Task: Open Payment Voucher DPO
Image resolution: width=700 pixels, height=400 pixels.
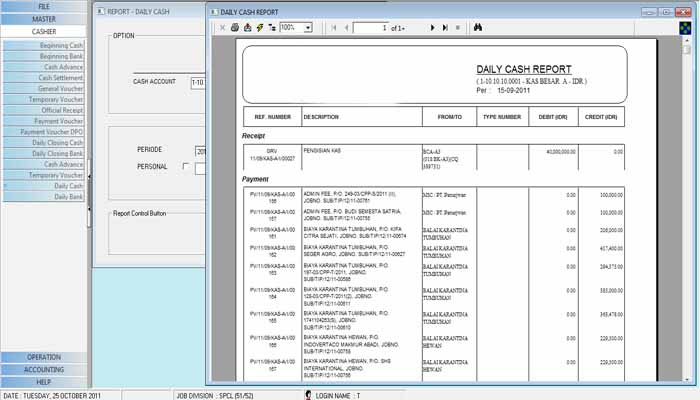Action: (44, 132)
